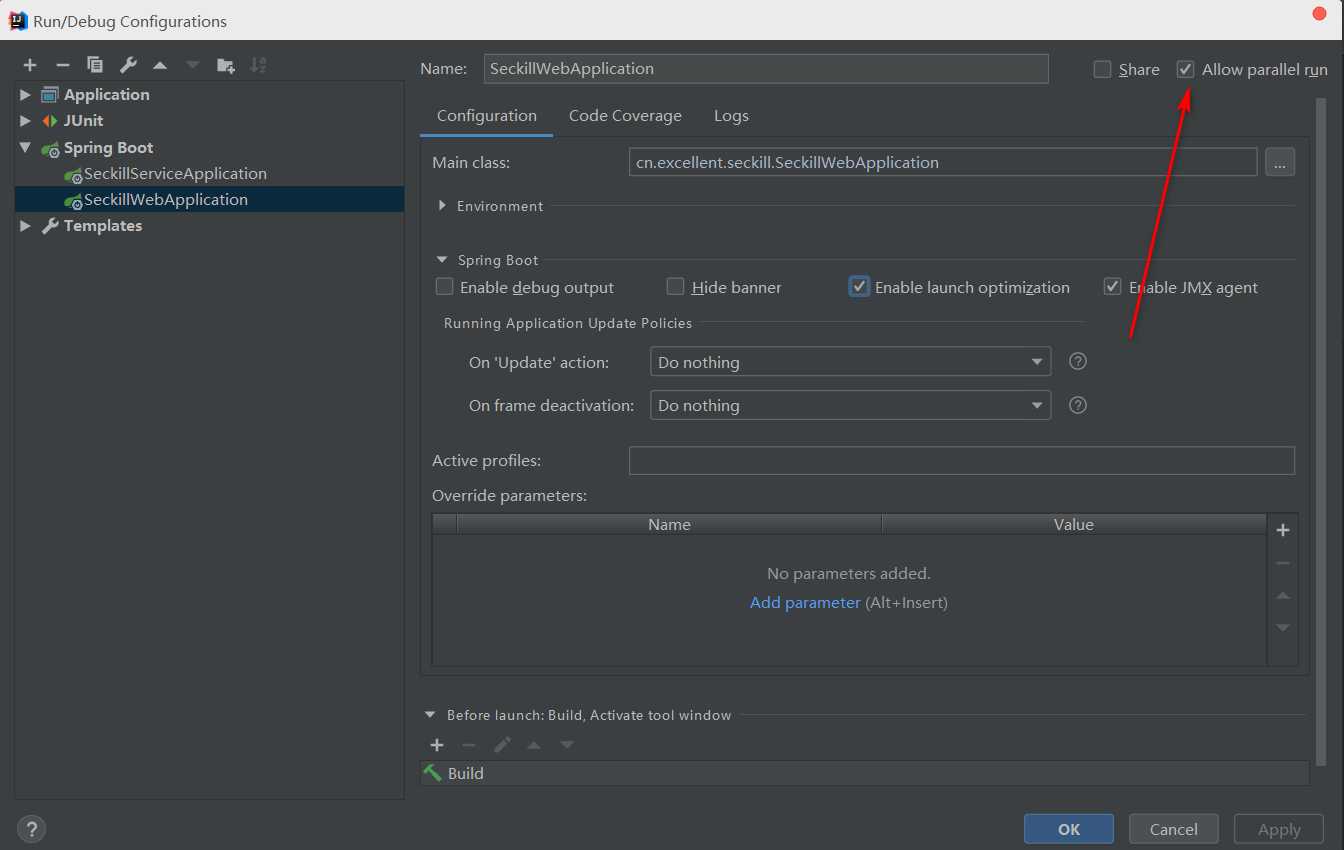This screenshot has width=1344, height=850.
Task: Move the override parameter up
Action: click(1283, 596)
